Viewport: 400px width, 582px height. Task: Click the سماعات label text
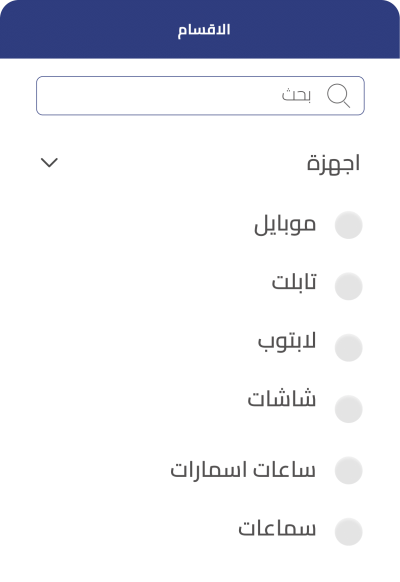coord(277,528)
